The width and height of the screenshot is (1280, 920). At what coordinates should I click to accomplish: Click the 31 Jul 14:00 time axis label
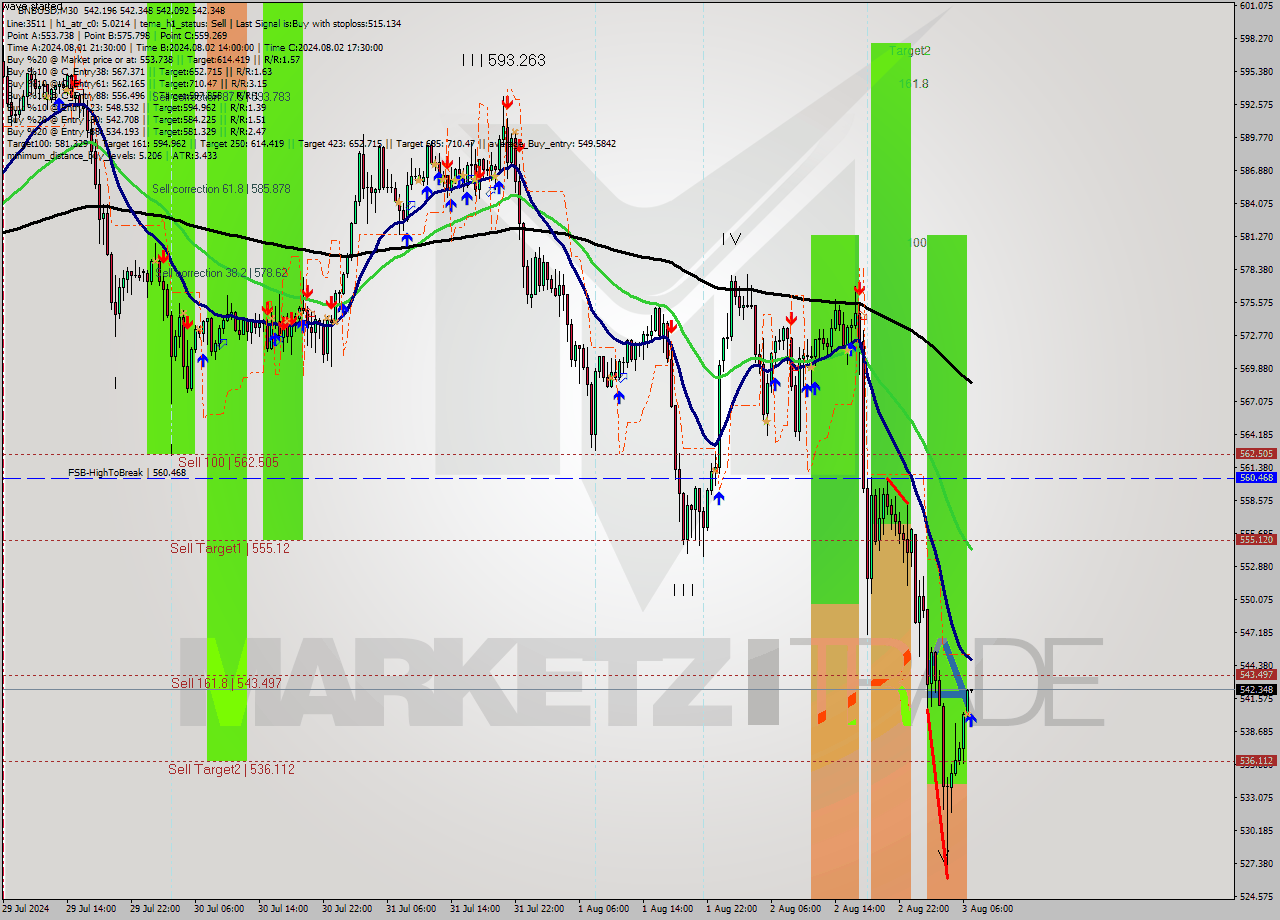pos(475,909)
